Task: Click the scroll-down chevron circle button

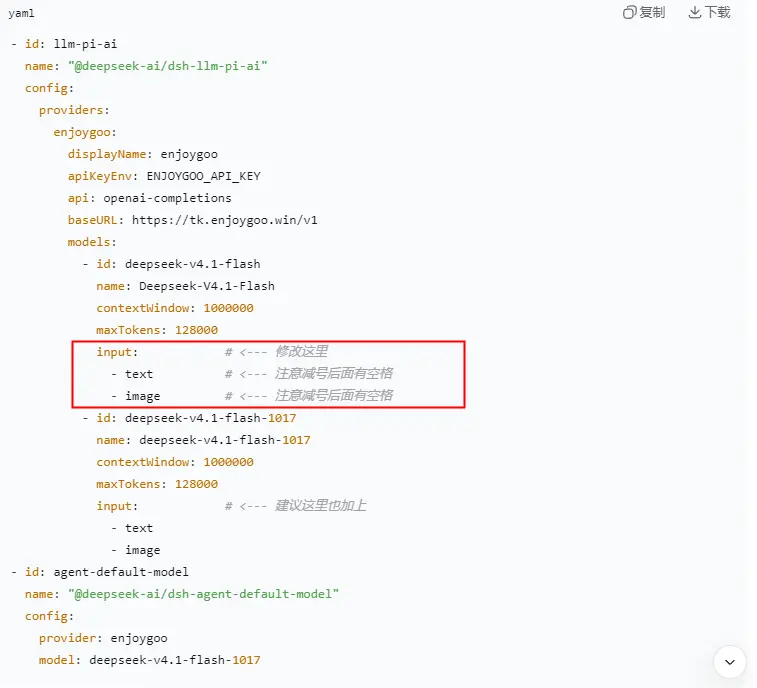Action: (x=729, y=662)
